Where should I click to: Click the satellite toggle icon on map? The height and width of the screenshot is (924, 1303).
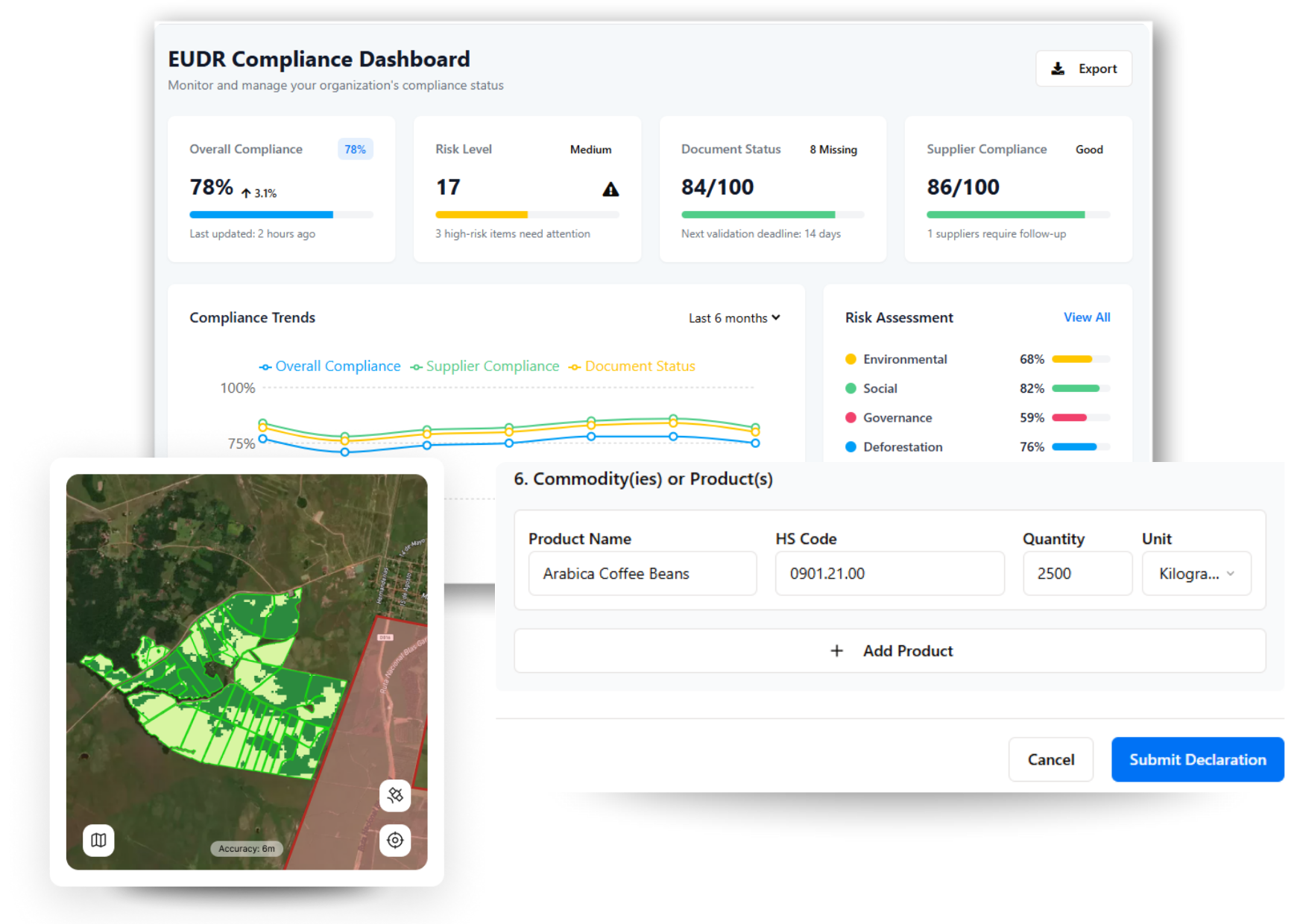pyautogui.click(x=395, y=796)
